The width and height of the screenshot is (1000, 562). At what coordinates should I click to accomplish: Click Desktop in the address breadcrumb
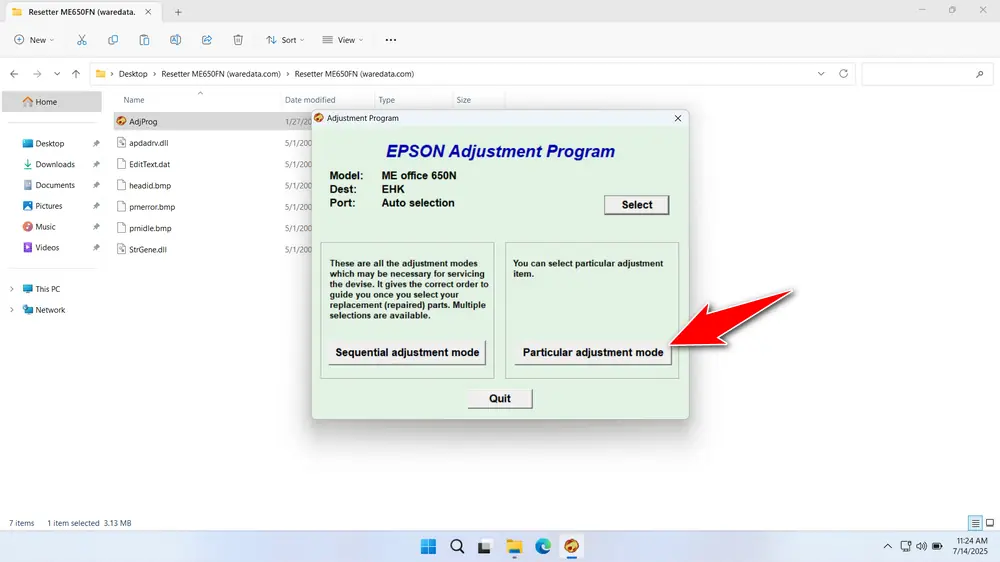tap(133, 74)
